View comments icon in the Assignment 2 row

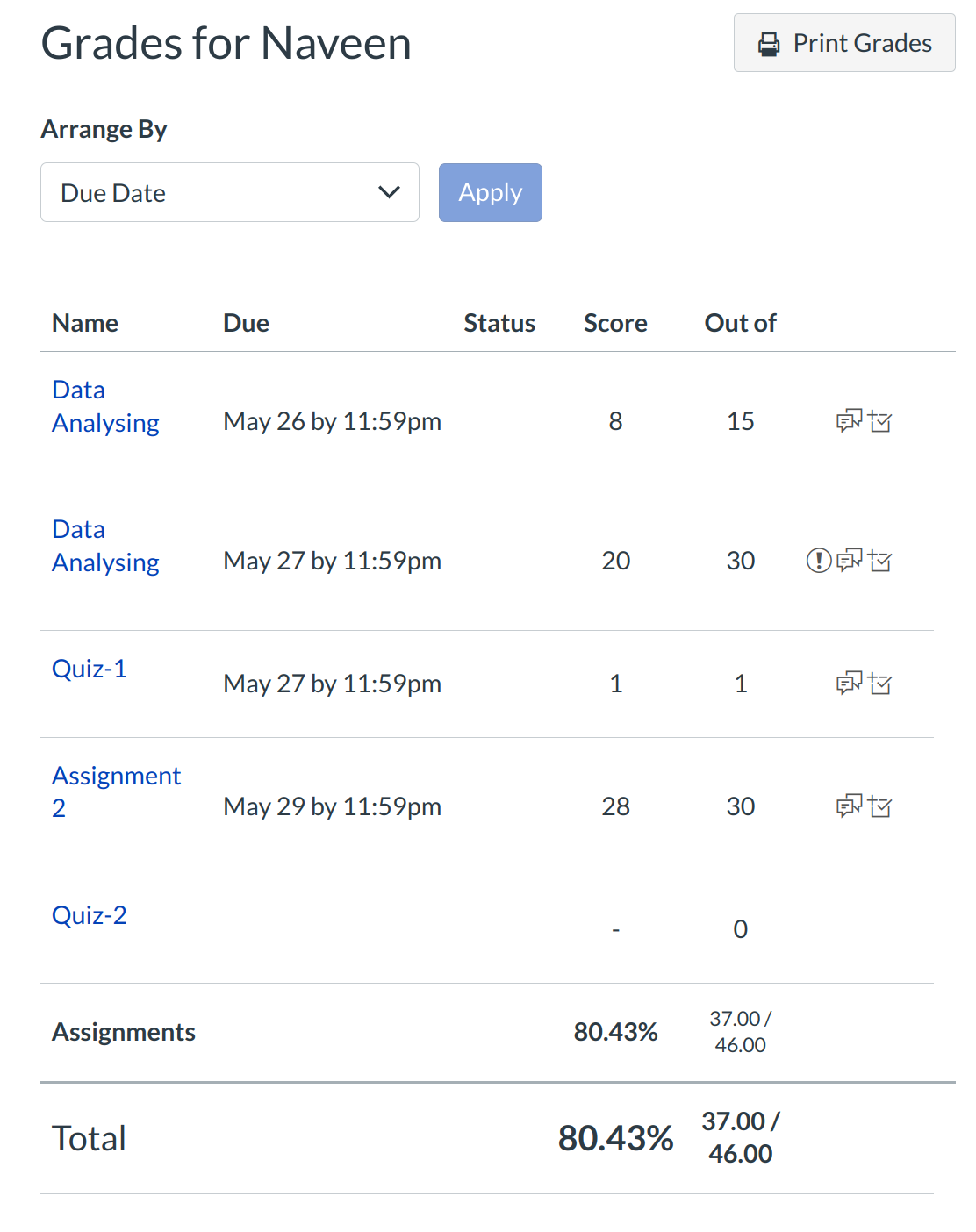pyautogui.click(x=849, y=806)
